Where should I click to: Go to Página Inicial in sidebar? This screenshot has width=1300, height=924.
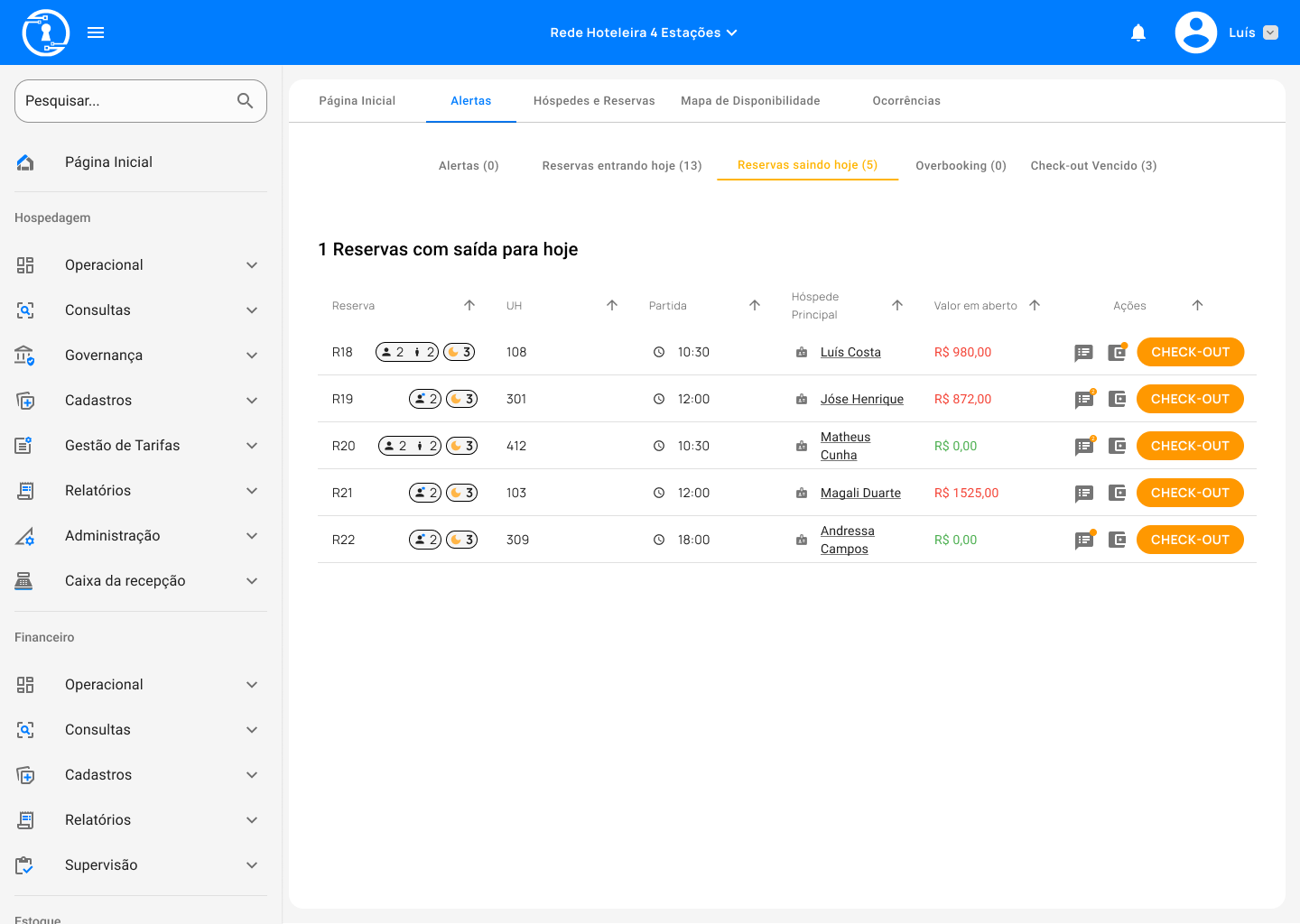tap(108, 162)
